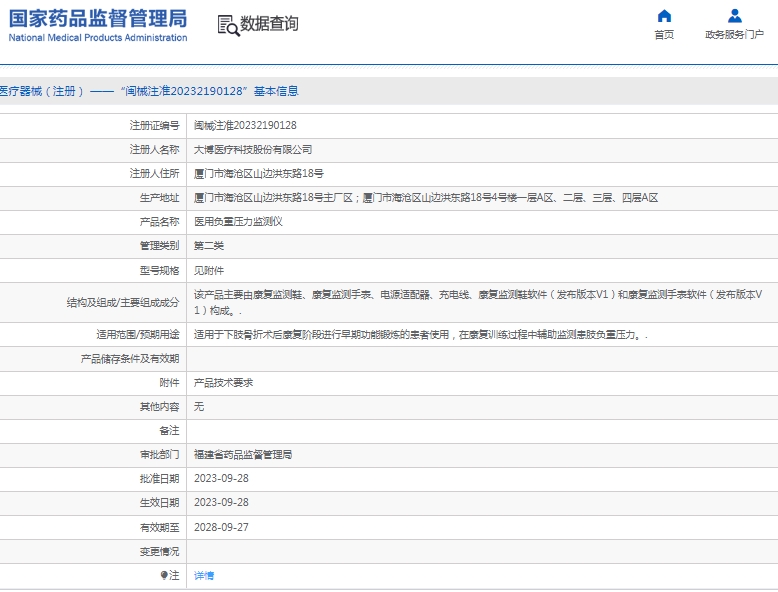The image size is (778, 592).
Task: Click registrant name 大博医疗科技股份有限公司
Action: click(253, 150)
